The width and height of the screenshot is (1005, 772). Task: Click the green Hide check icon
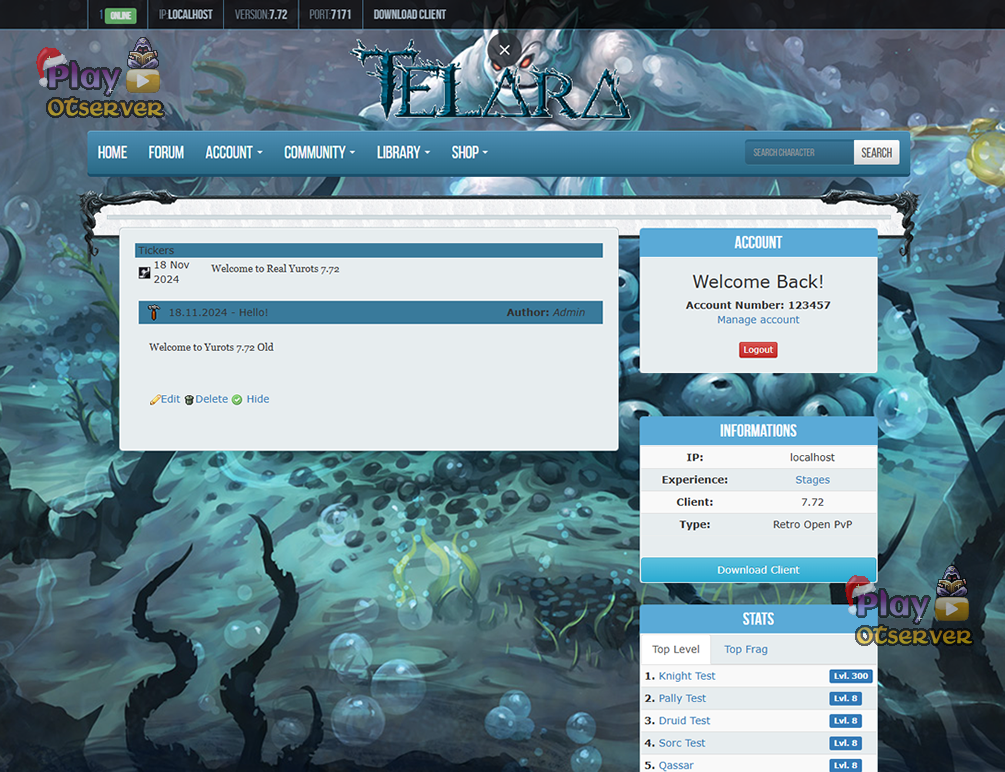(x=237, y=399)
